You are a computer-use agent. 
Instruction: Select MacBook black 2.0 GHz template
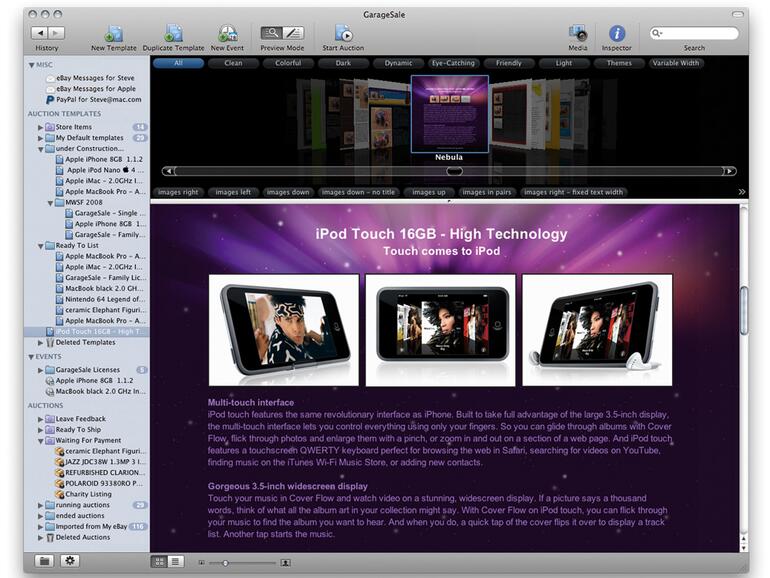pos(100,288)
